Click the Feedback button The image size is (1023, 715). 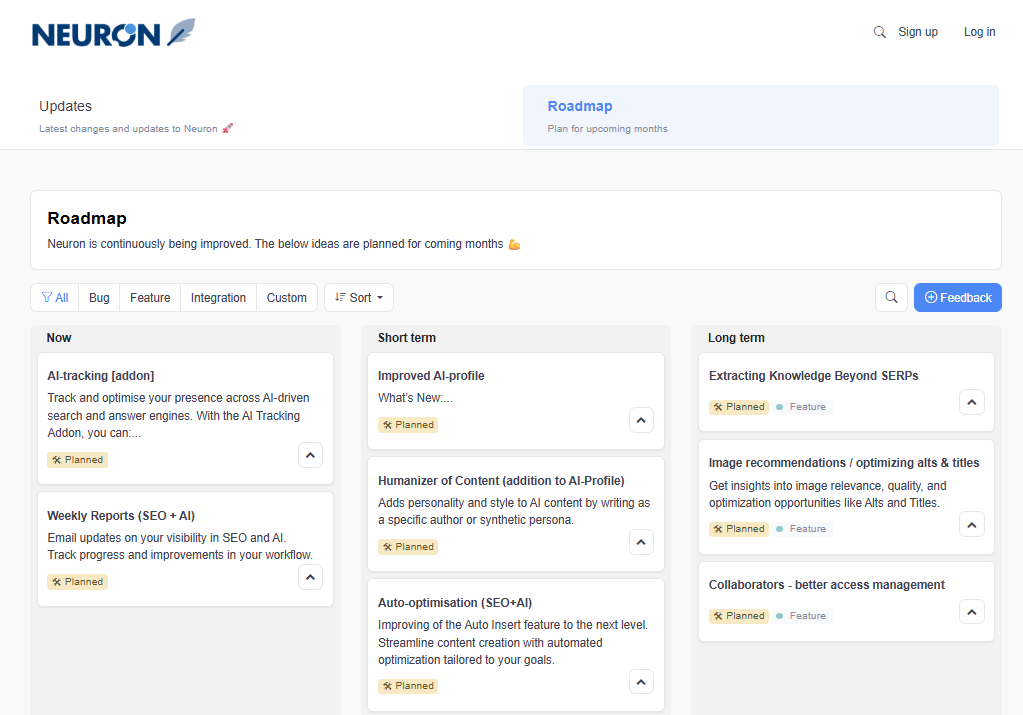pos(958,297)
